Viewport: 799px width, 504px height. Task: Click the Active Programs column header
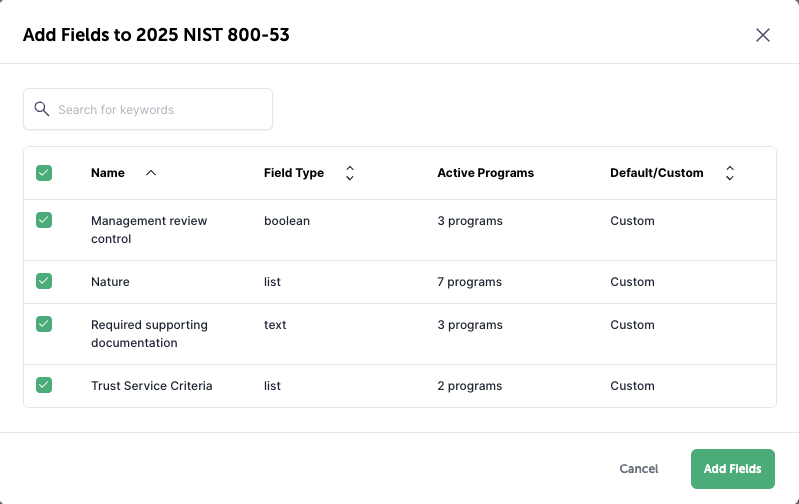[x=485, y=173]
